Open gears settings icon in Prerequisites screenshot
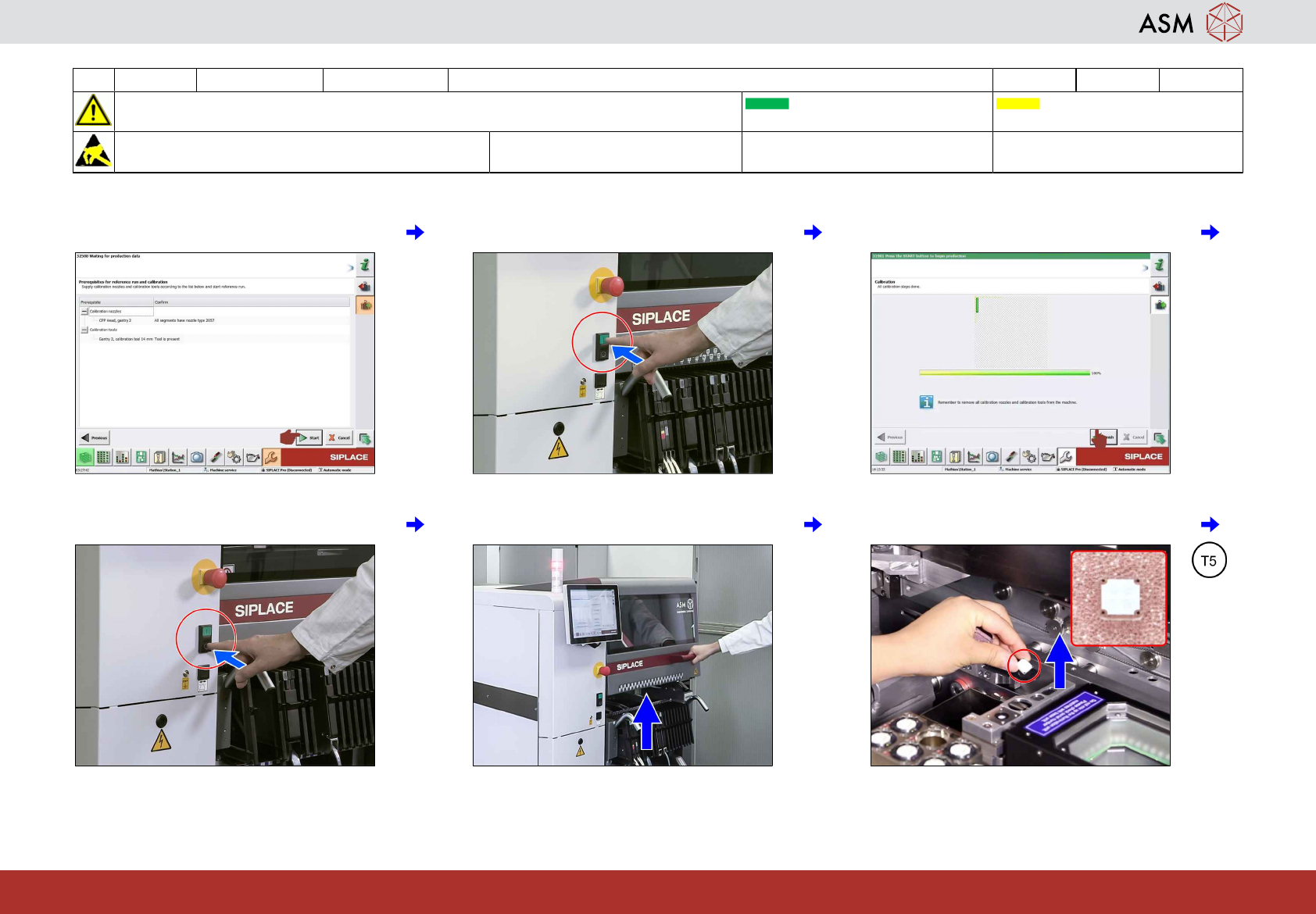This screenshot has height=914, width=1316. tap(234, 457)
